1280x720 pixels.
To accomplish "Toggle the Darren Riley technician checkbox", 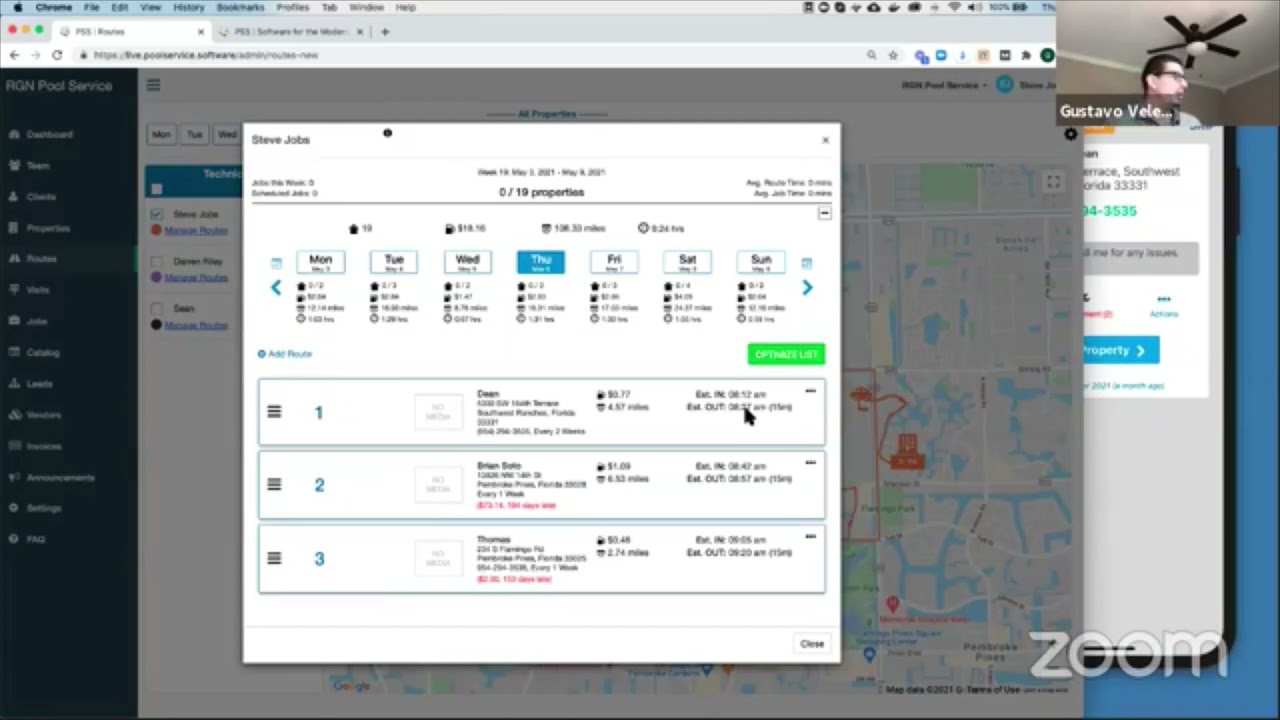I will (157, 261).
